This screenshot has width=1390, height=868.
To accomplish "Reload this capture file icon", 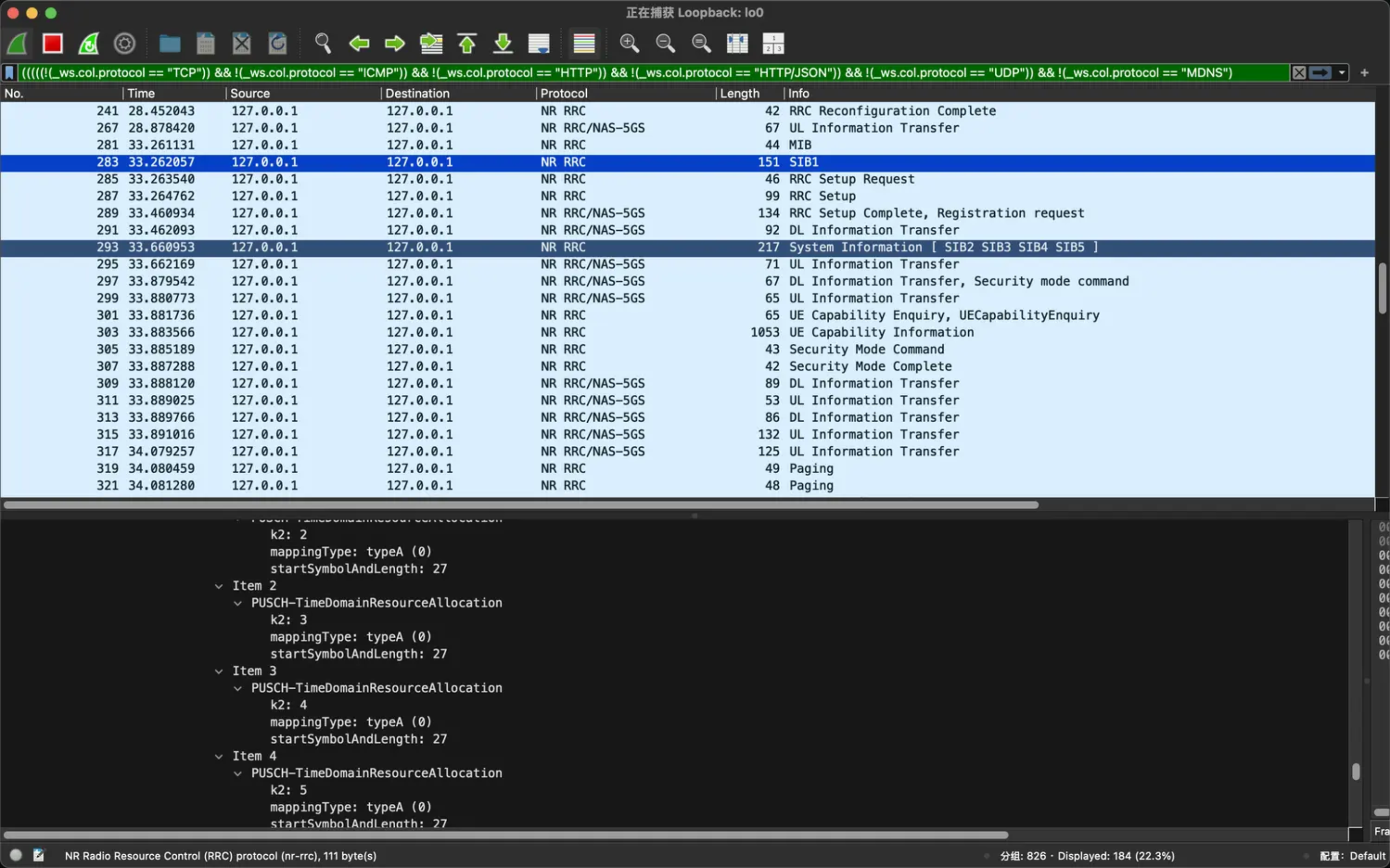I will (278, 43).
